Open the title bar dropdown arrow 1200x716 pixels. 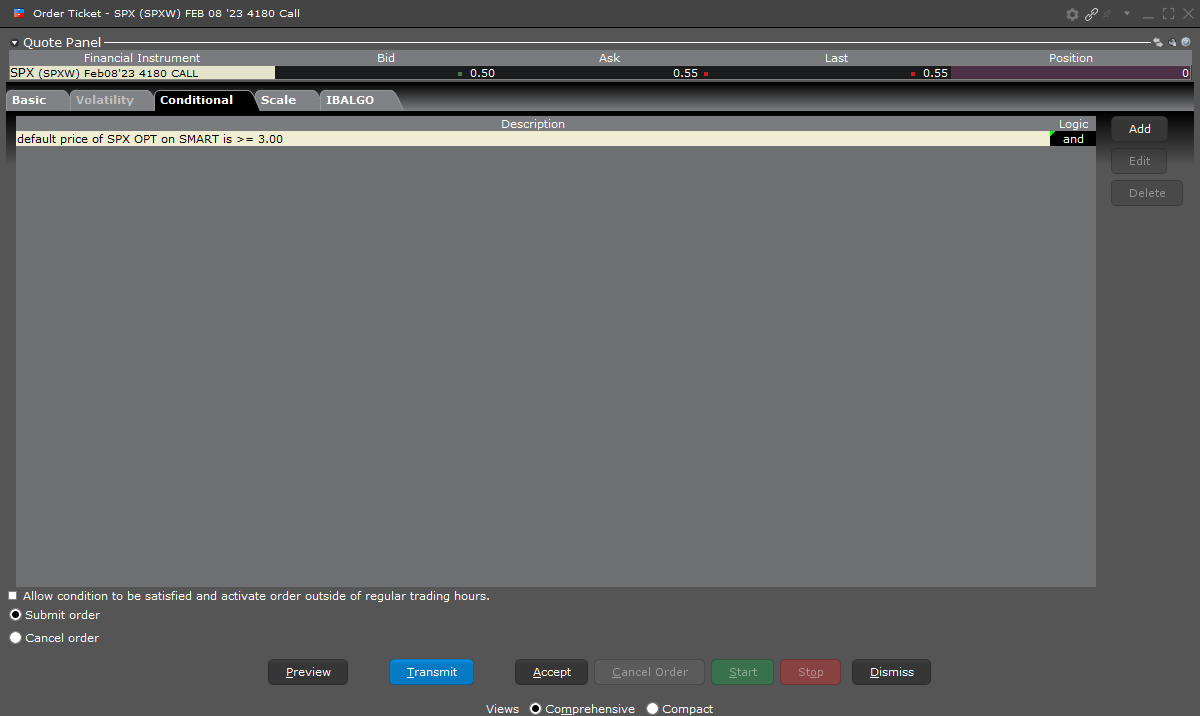1127,14
